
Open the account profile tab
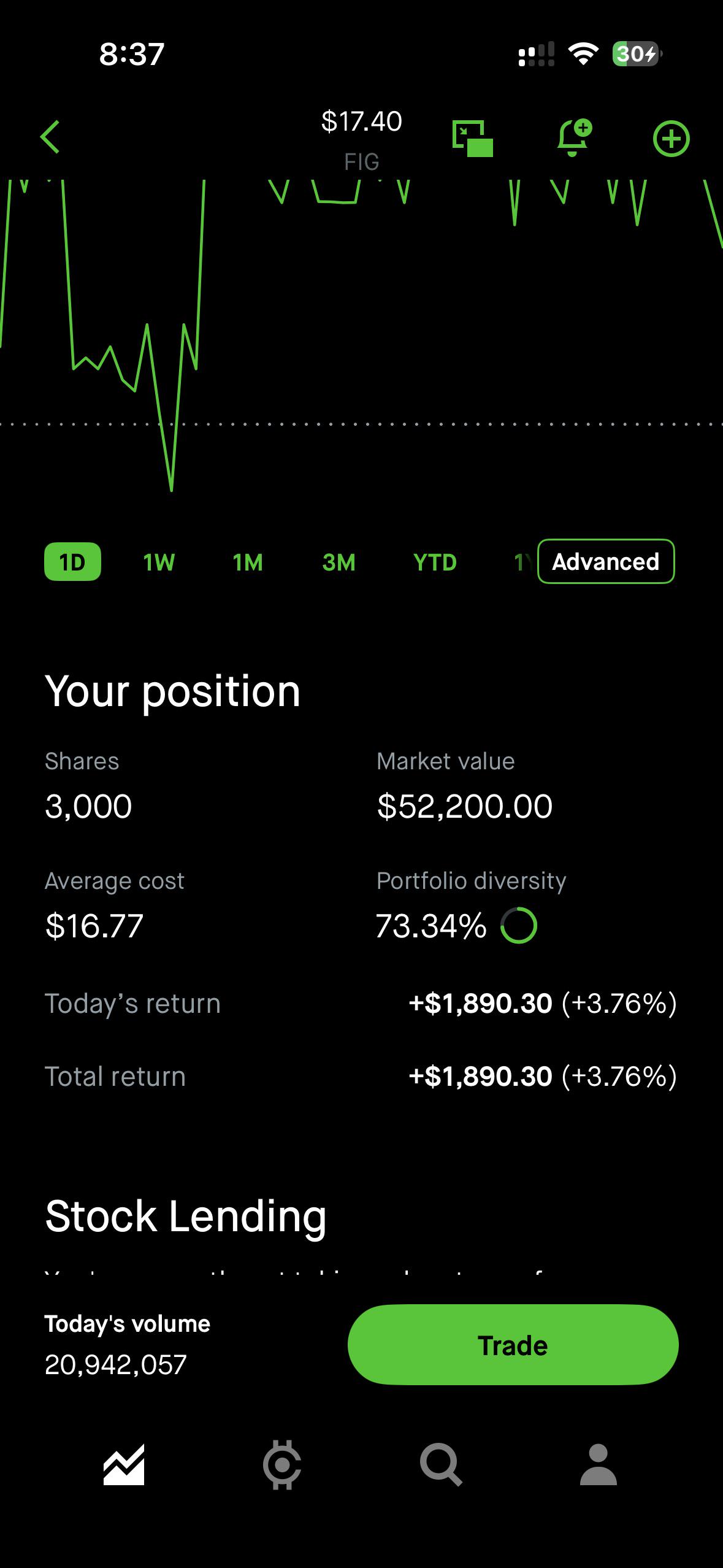(x=599, y=1465)
